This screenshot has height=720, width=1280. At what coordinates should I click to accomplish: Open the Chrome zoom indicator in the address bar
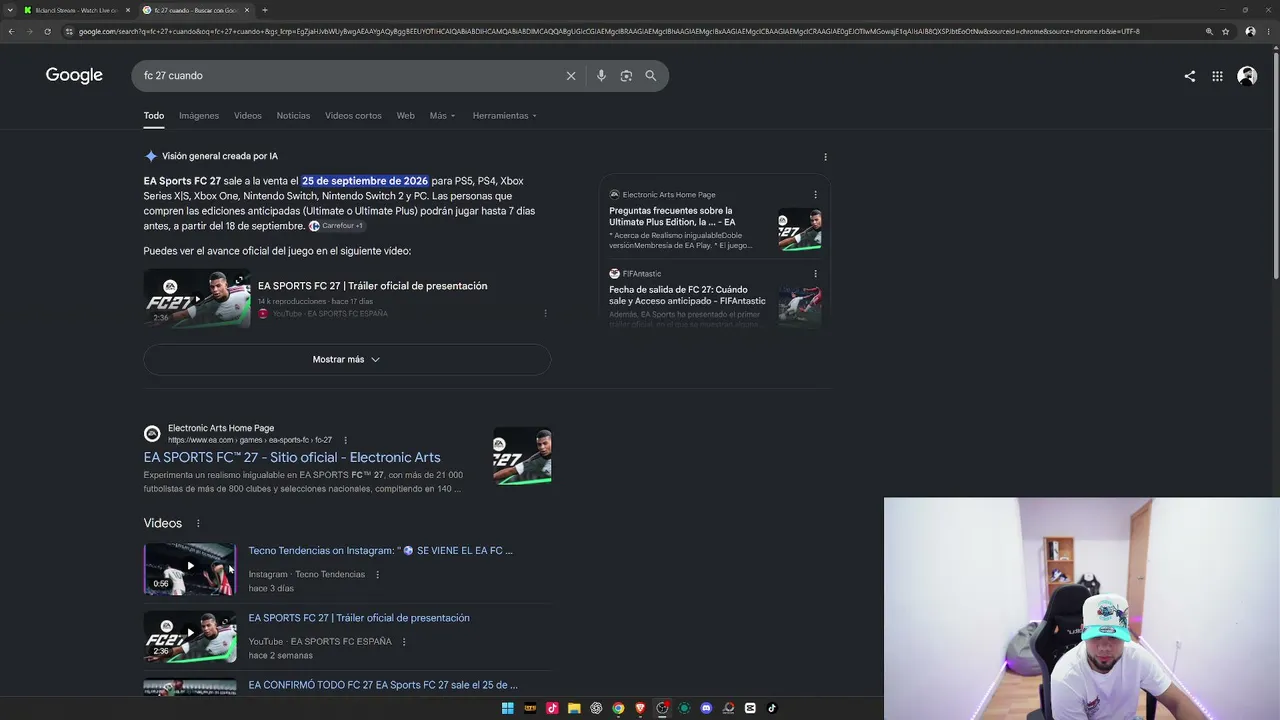coord(1209,31)
